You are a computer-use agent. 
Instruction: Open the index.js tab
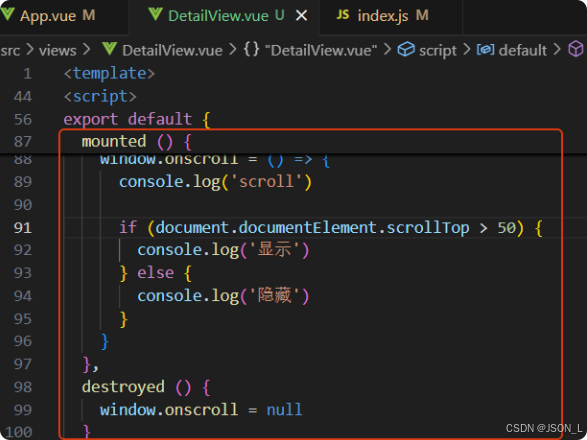click(x=392, y=16)
